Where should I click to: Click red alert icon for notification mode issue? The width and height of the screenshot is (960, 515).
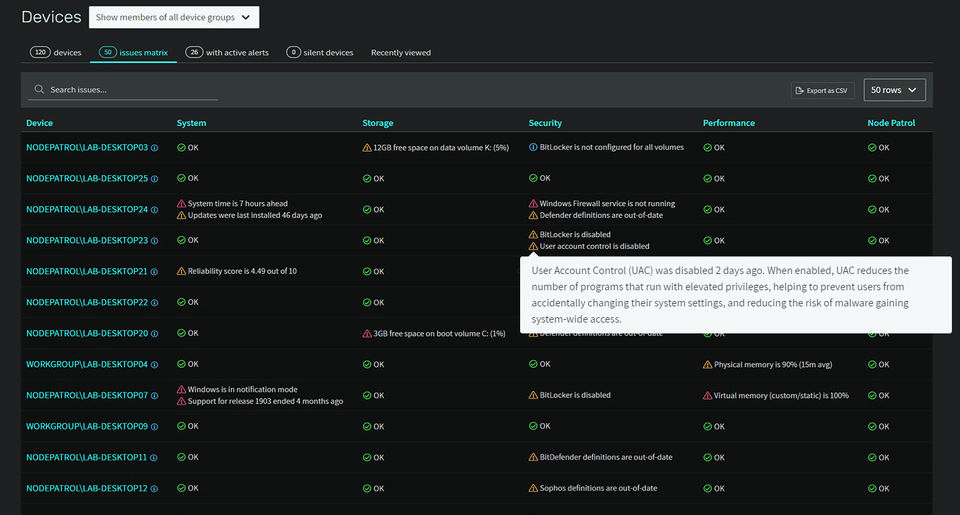[x=181, y=389]
